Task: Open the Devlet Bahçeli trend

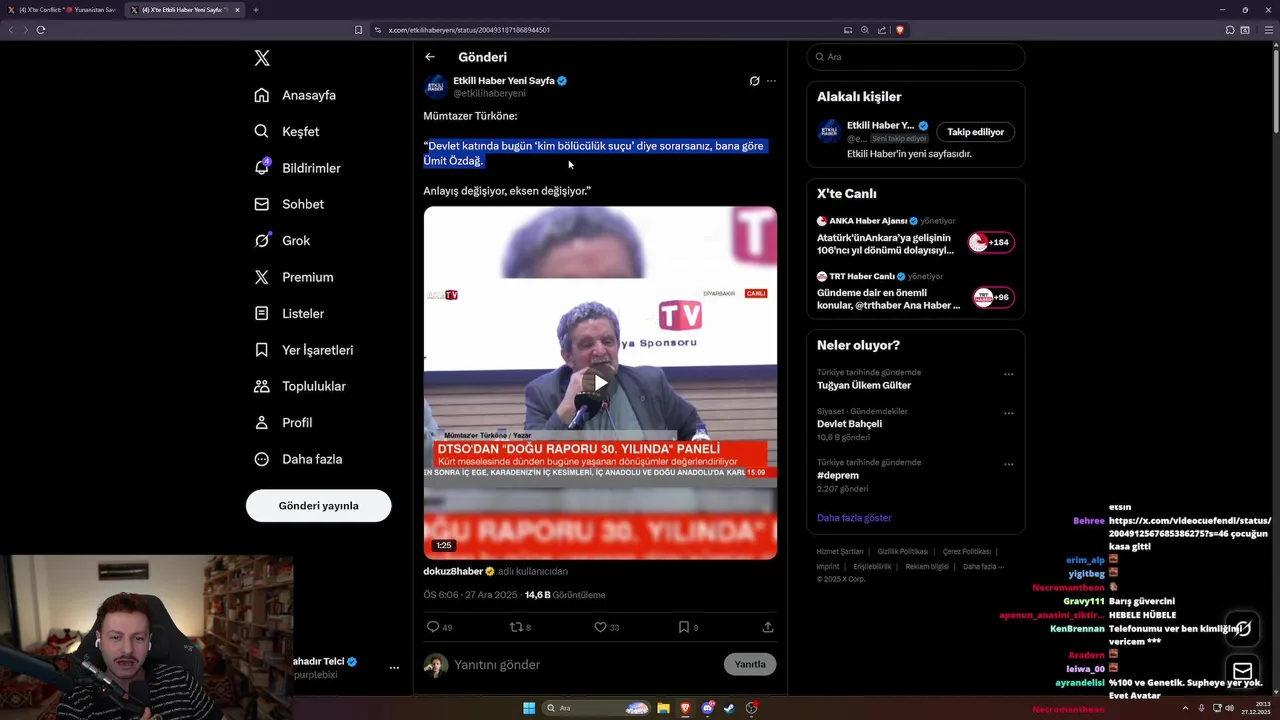Action: click(849, 423)
